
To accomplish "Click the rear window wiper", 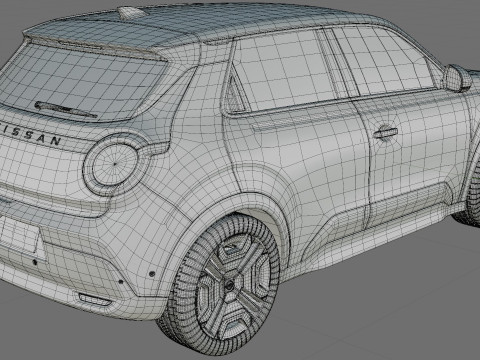I will pyautogui.click(x=65, y=110).
